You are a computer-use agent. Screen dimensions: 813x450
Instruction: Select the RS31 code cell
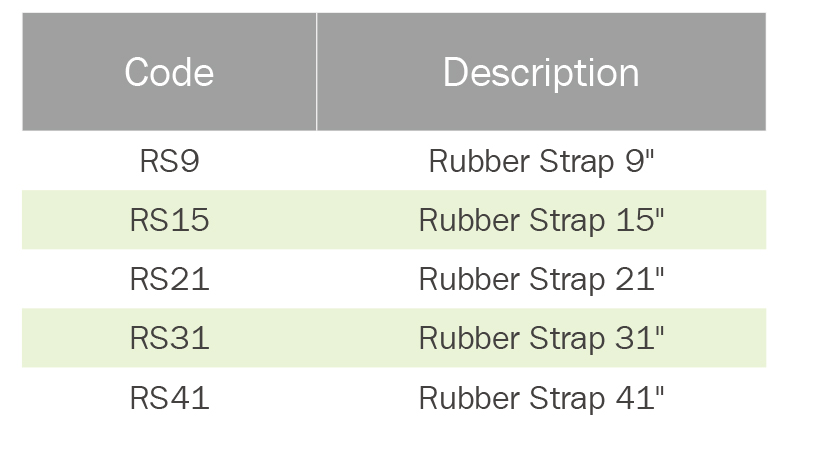click(169, 338)
